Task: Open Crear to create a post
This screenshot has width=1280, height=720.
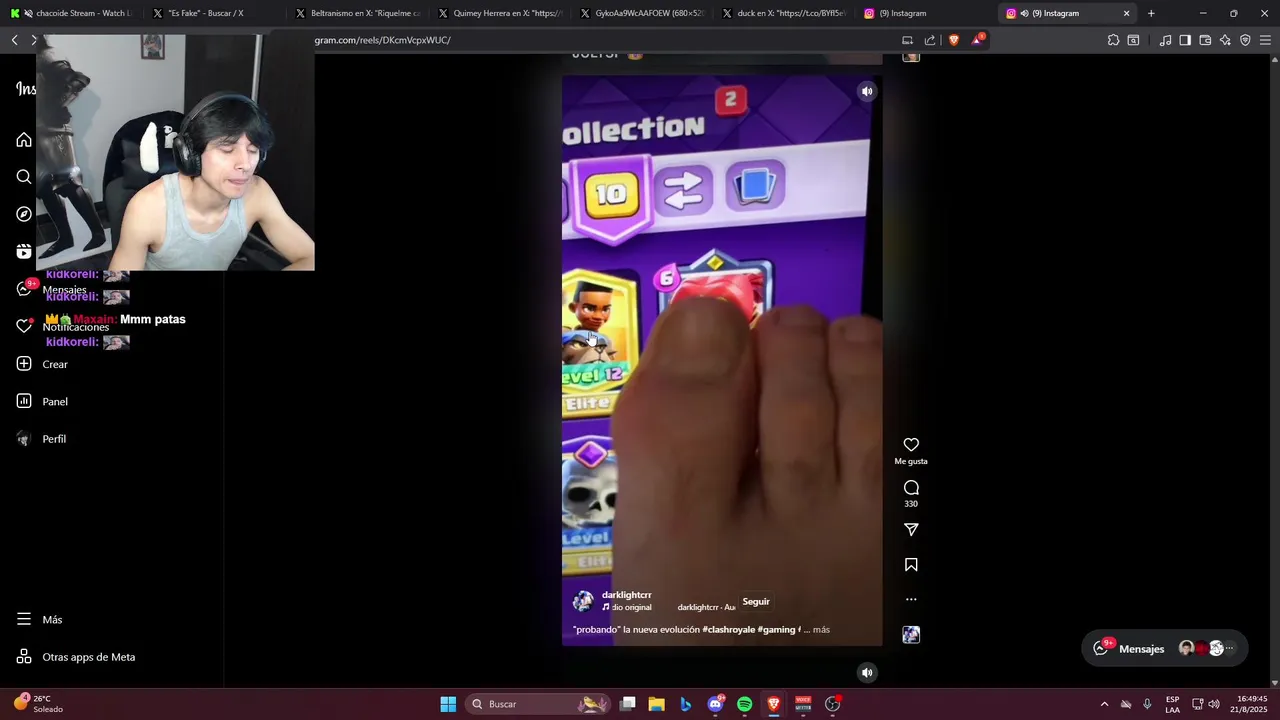Action: tap(42, 364)
